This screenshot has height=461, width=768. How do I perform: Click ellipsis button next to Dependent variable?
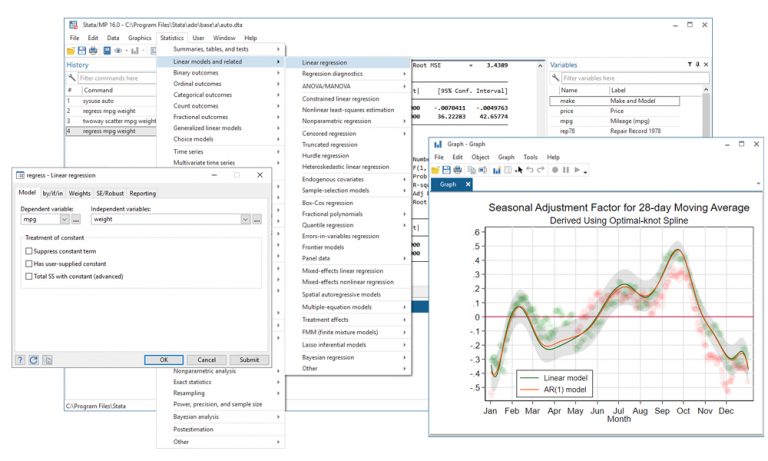(76, 219)
